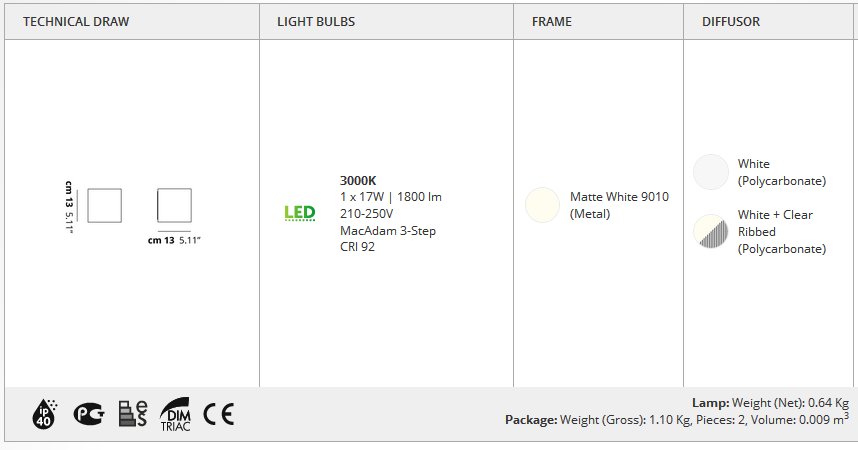This screenshot has width=858, height=450.
Task: Click the 3000K color temperature label
Action: pyautogui.click(x=358, y=181)
